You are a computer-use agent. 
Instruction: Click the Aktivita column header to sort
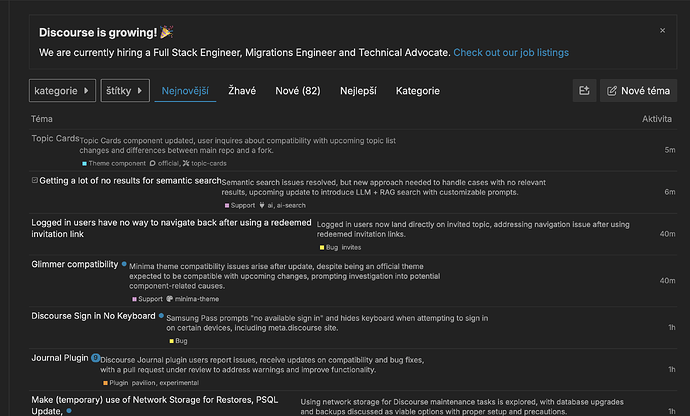coord(657,119)
